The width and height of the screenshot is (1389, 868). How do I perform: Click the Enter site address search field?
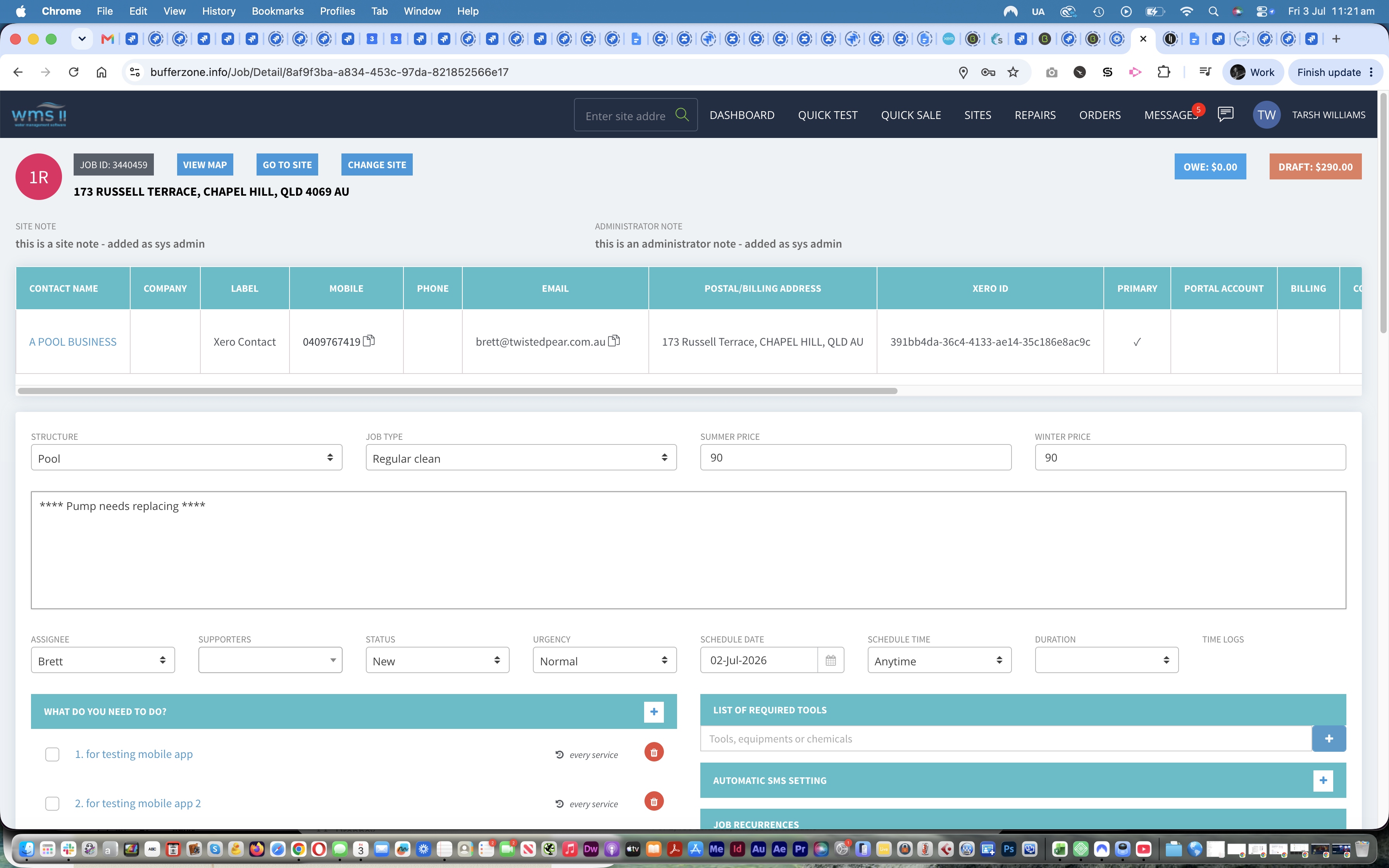point(626,115)
